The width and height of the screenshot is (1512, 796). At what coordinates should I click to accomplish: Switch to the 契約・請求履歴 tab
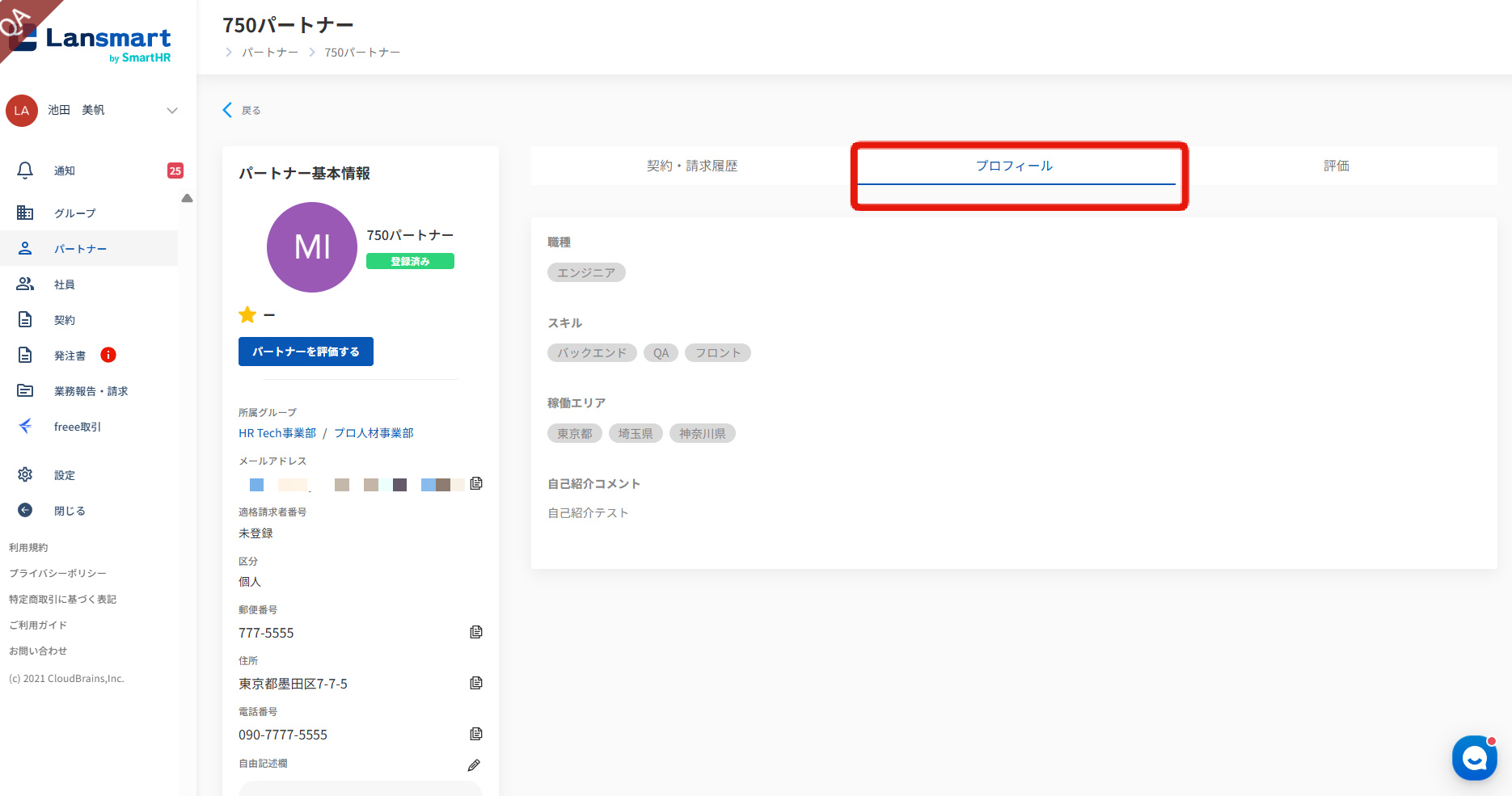(692, 166)
